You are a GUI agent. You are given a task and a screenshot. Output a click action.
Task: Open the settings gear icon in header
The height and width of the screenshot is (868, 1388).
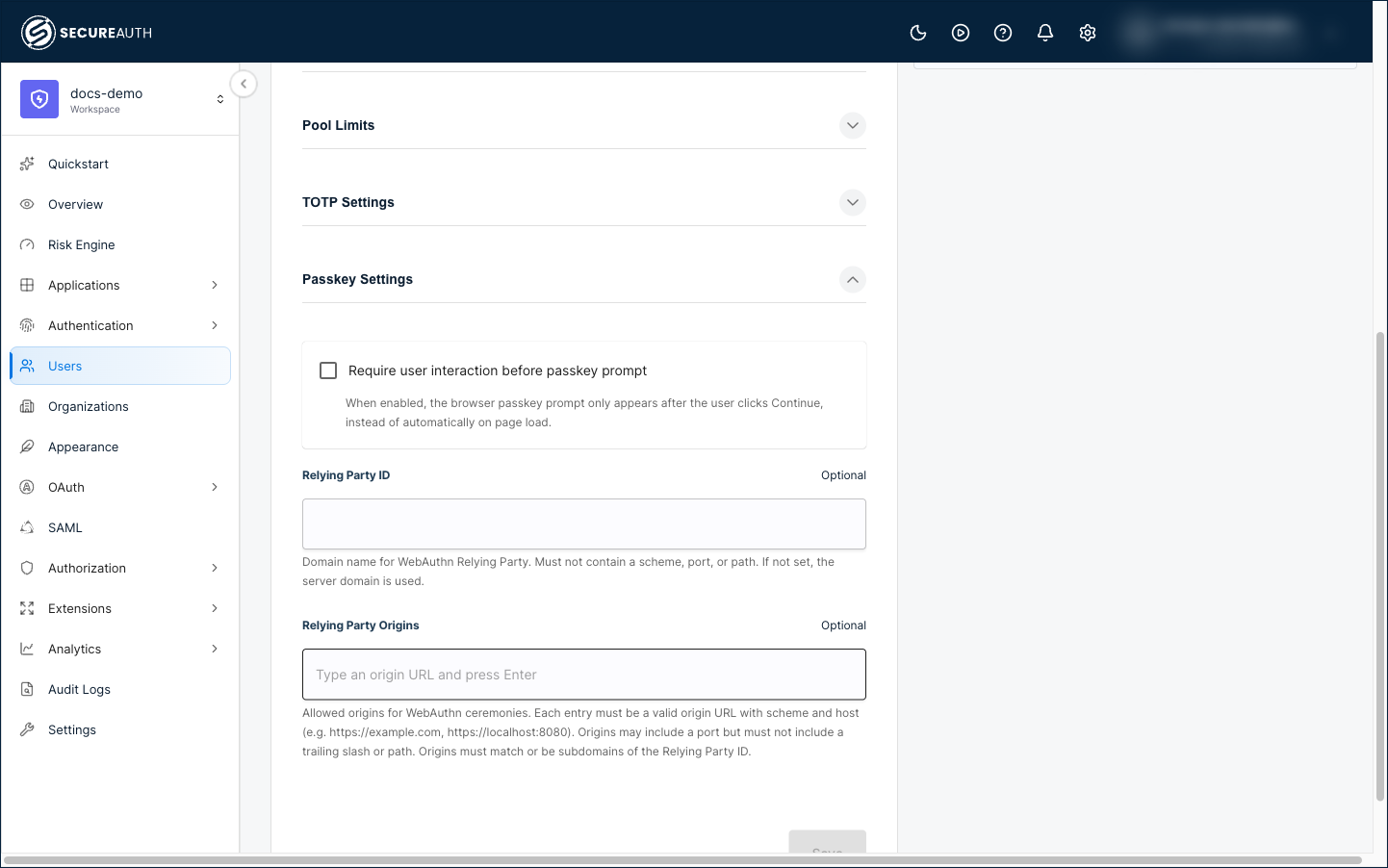[1088, 33]
